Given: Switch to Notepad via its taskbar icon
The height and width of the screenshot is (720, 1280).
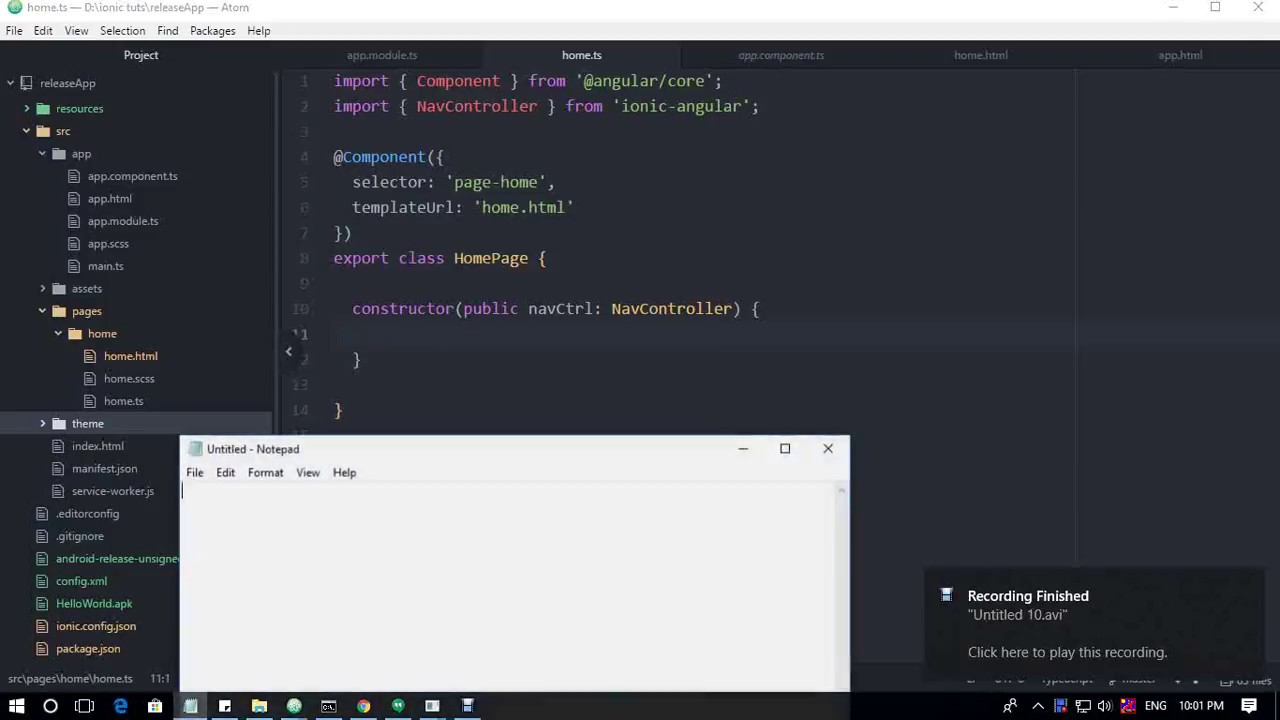Looking at the screenshot, I should click(190, 706).
